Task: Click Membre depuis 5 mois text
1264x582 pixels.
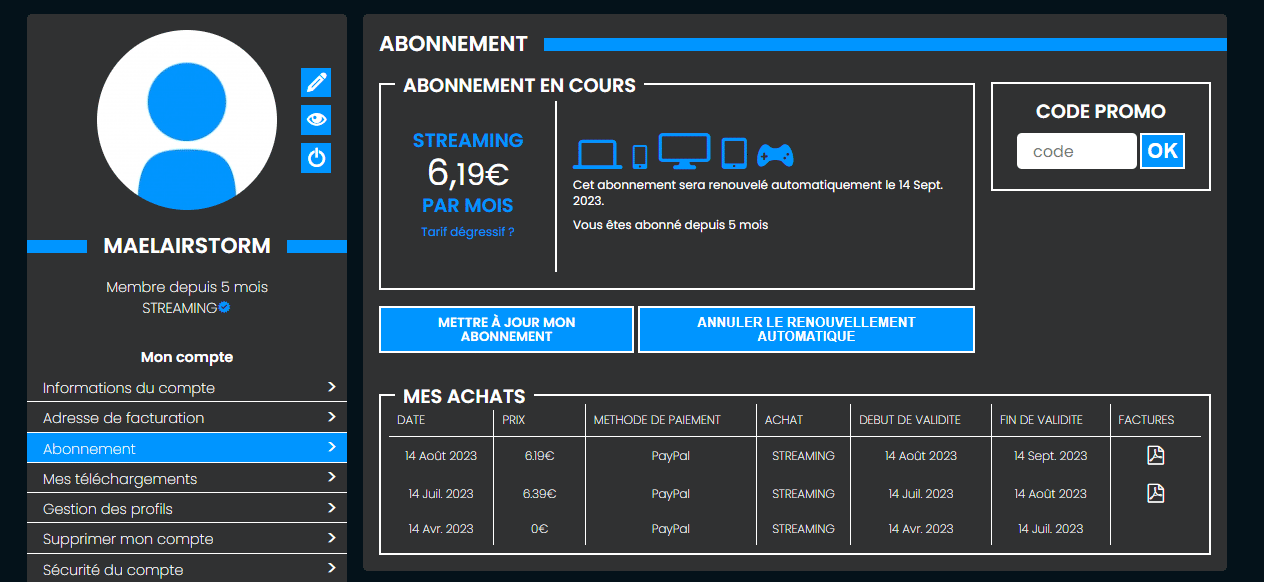Action: point(187,287)
